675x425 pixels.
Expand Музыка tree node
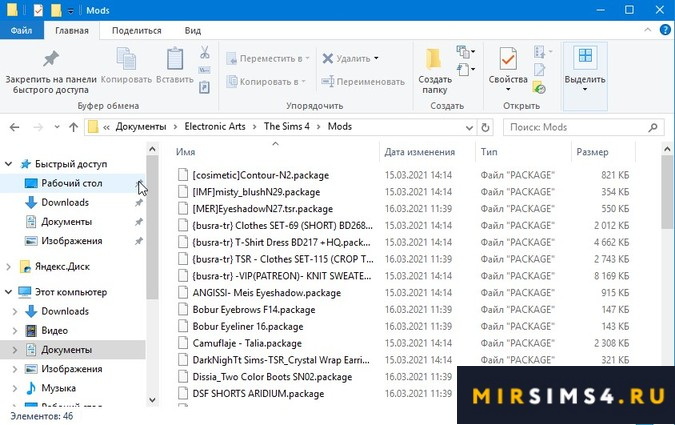[15, 388]
